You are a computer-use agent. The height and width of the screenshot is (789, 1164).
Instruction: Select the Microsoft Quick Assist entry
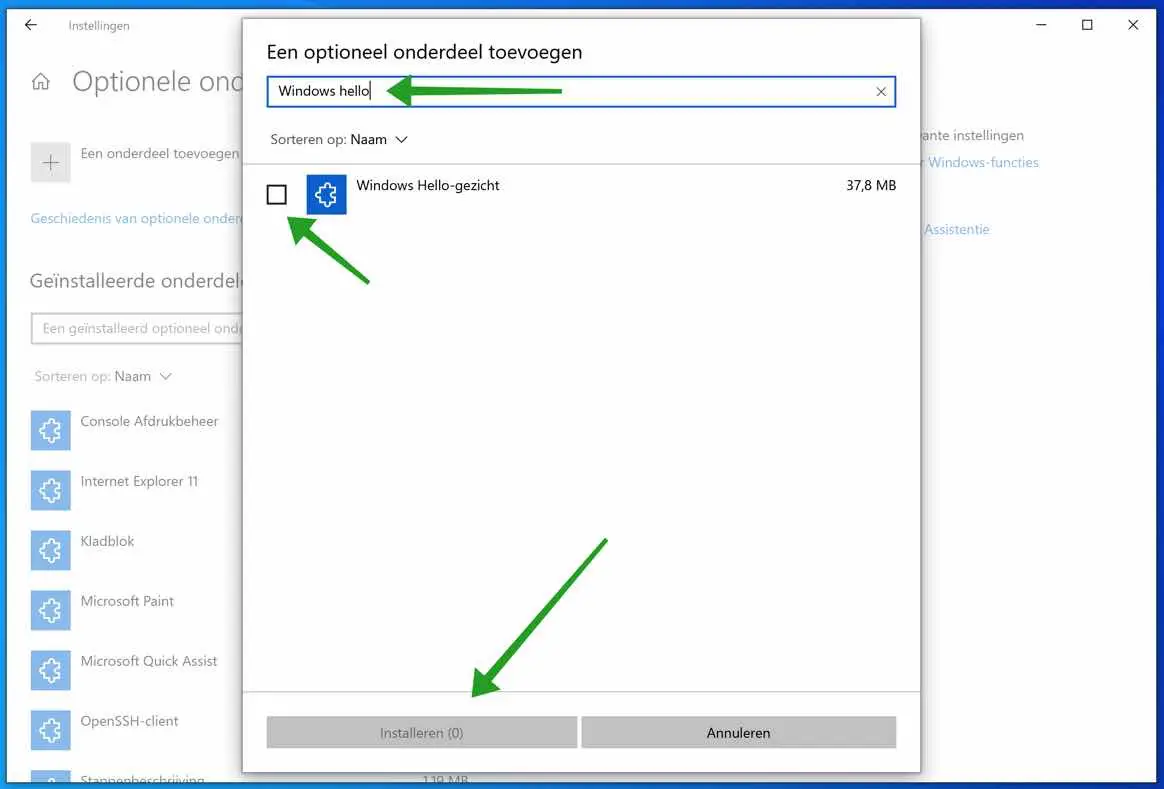(148, 661)
